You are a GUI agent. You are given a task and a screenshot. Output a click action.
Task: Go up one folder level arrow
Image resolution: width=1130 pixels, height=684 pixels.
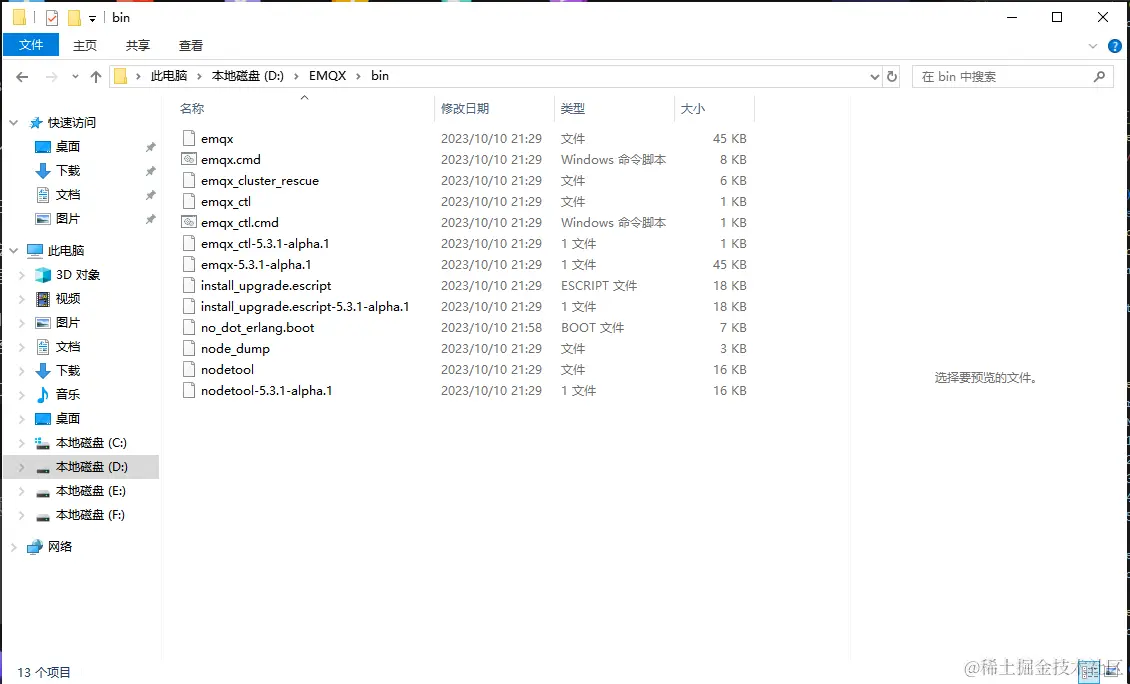coord(96,76)
